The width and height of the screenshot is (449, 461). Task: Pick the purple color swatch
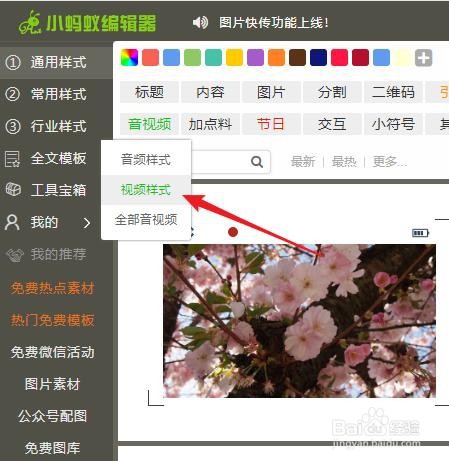pos(255,57)
